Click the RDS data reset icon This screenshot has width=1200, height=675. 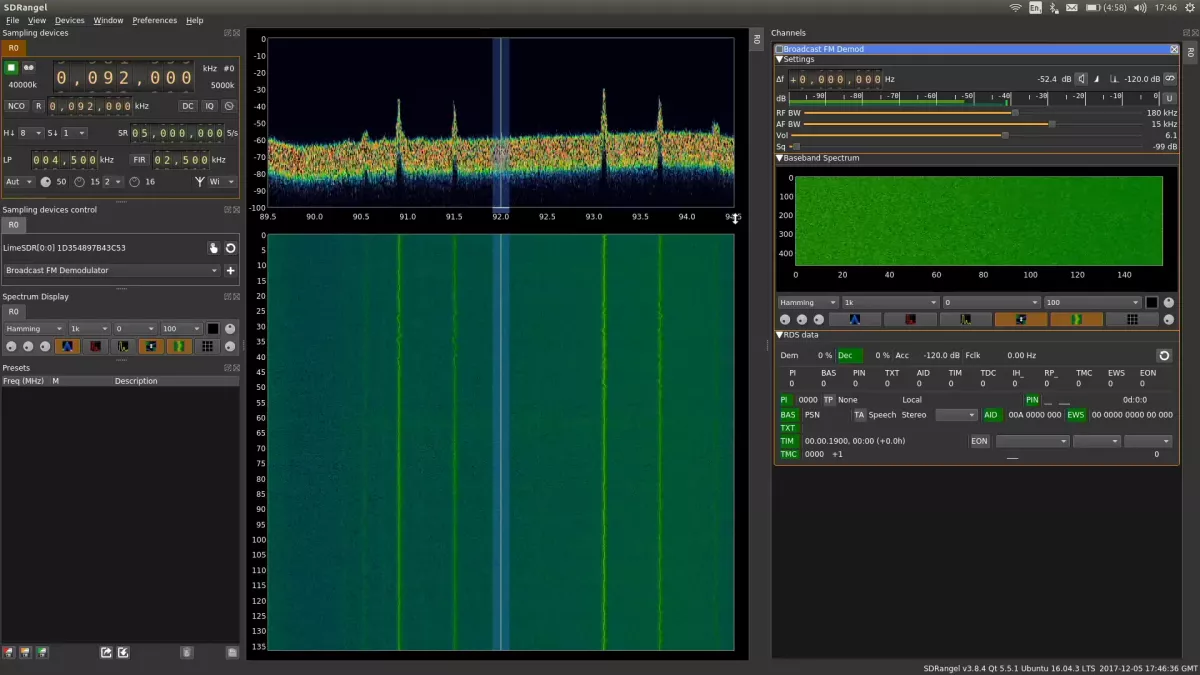coord(1163,355)
